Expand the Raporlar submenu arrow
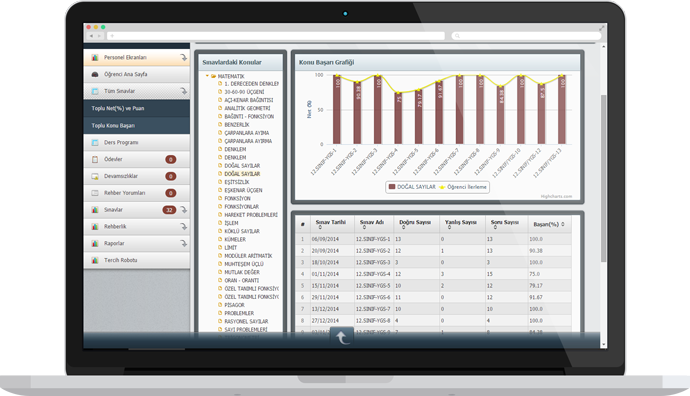This screenshot has width=690, height=396. pyautogui.click(x=184, y=243)
